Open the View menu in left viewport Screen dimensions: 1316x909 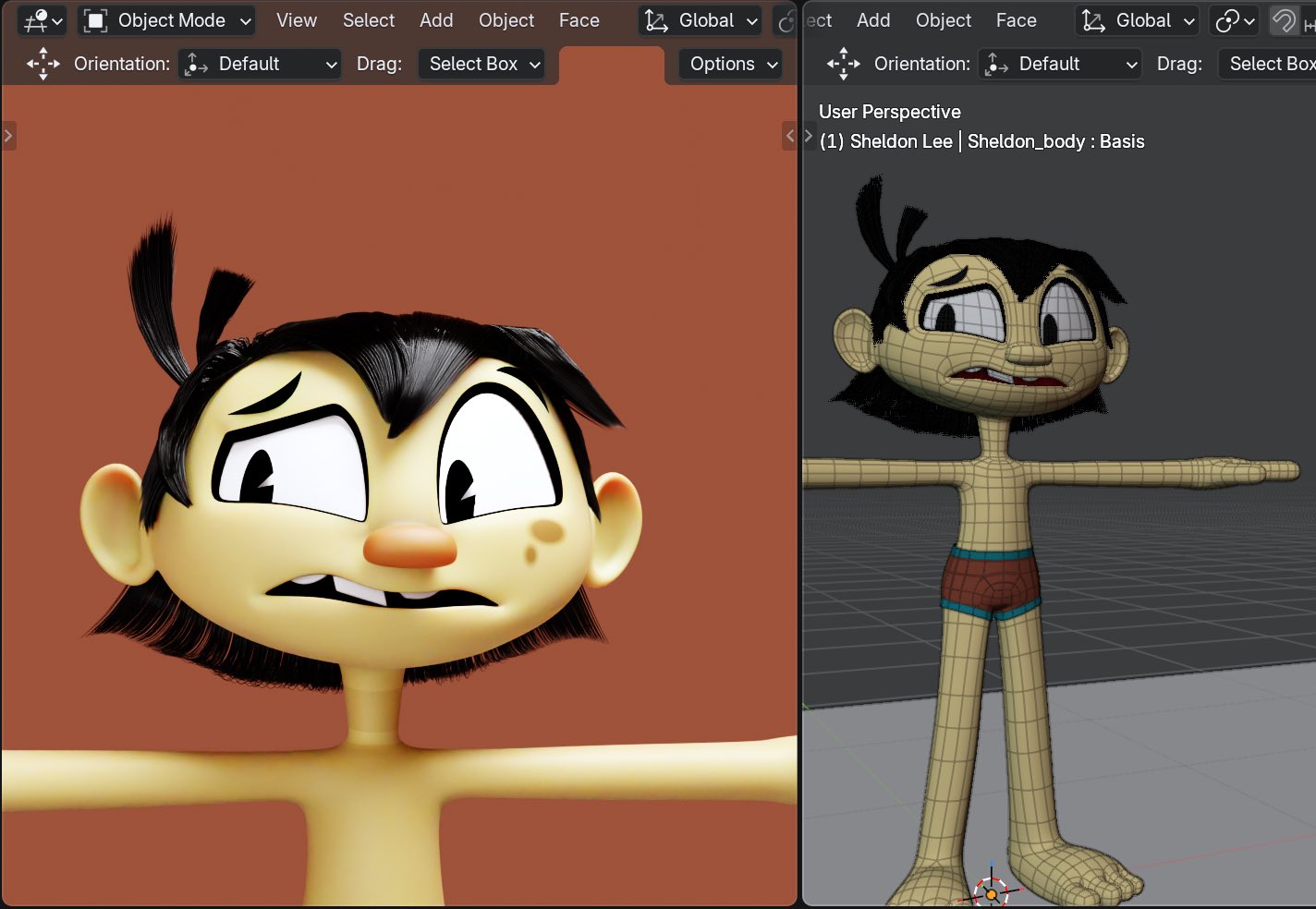click(296, 20)
